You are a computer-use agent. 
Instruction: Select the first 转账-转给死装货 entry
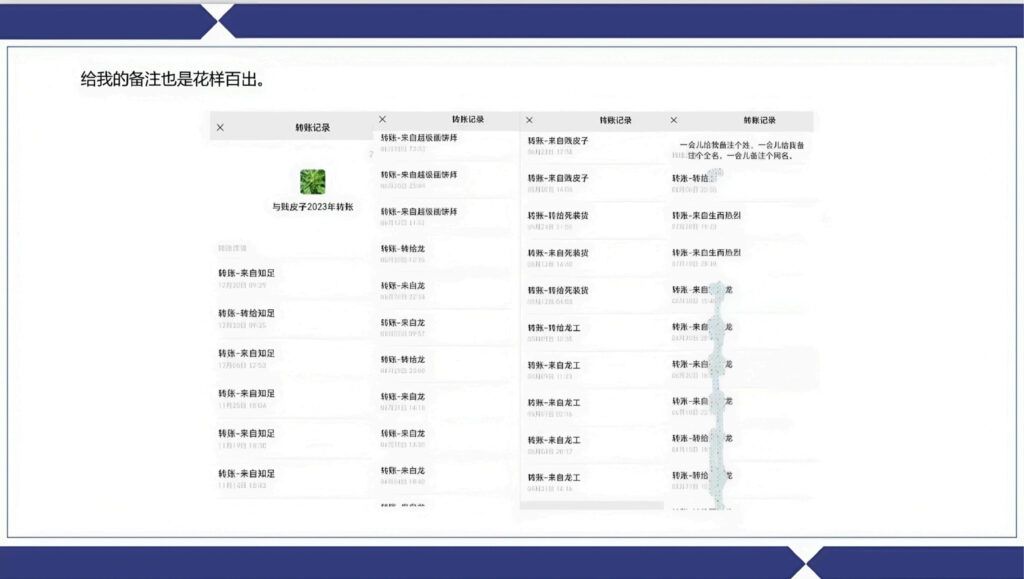click(x=558, y=215)
